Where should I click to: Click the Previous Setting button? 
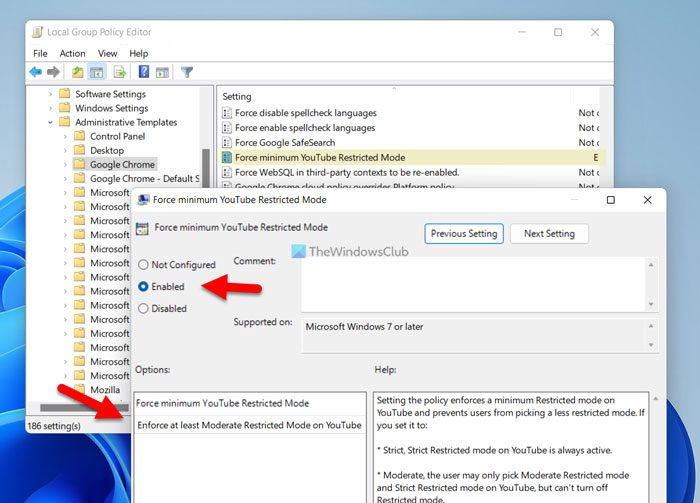[x=464, y=233]
